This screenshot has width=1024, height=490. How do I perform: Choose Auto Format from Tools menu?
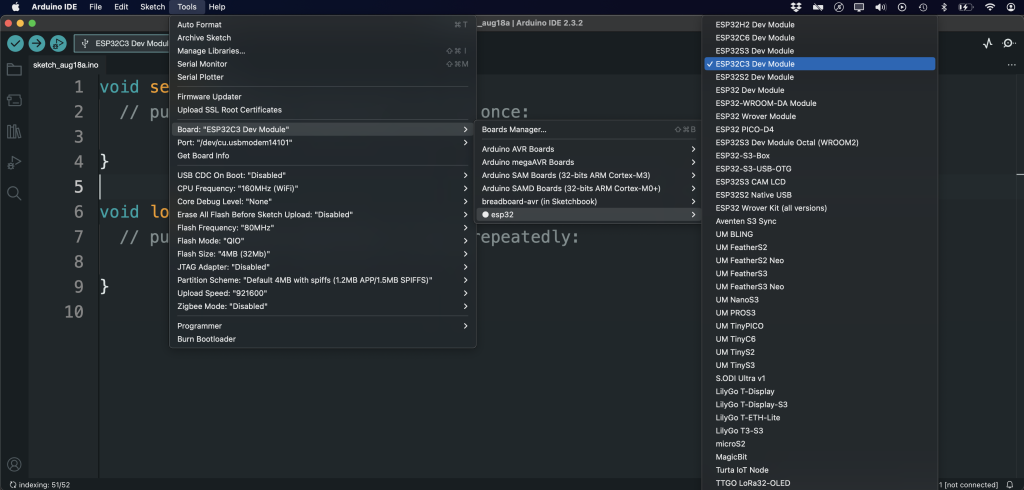(323, 24)
